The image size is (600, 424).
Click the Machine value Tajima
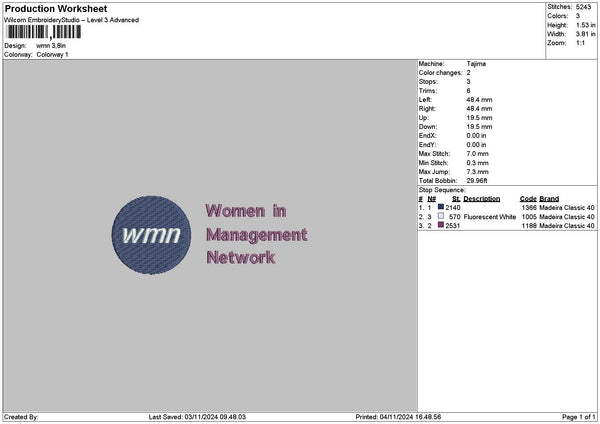coord(476,64)
